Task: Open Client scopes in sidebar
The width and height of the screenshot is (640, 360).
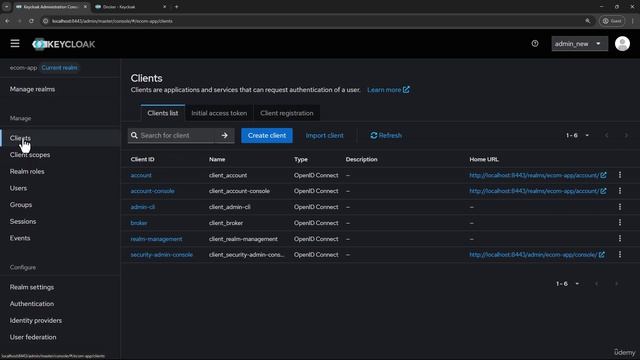Action: coord(30,155)
